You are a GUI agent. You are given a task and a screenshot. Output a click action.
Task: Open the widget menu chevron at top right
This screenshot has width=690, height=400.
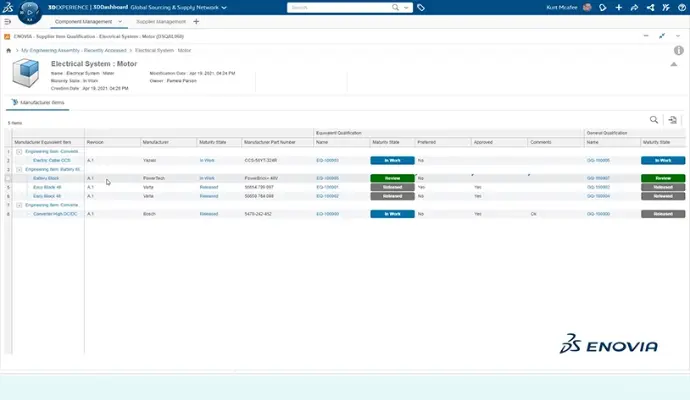click(678, 36)
